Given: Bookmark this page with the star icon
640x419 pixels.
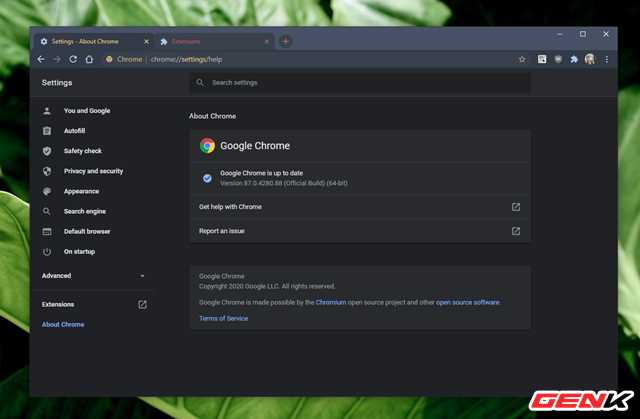Looking at the screenshot, I should [522, 59].
